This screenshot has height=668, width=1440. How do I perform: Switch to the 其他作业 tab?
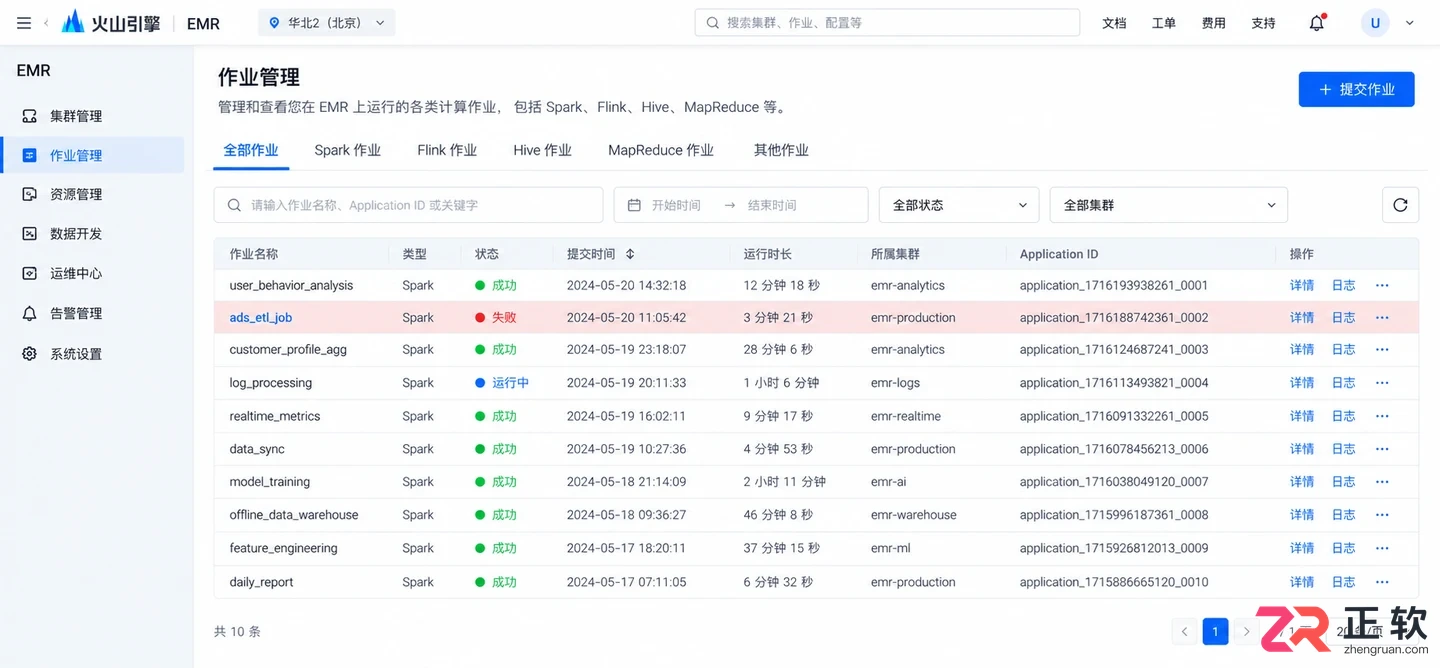pos(781,150)
